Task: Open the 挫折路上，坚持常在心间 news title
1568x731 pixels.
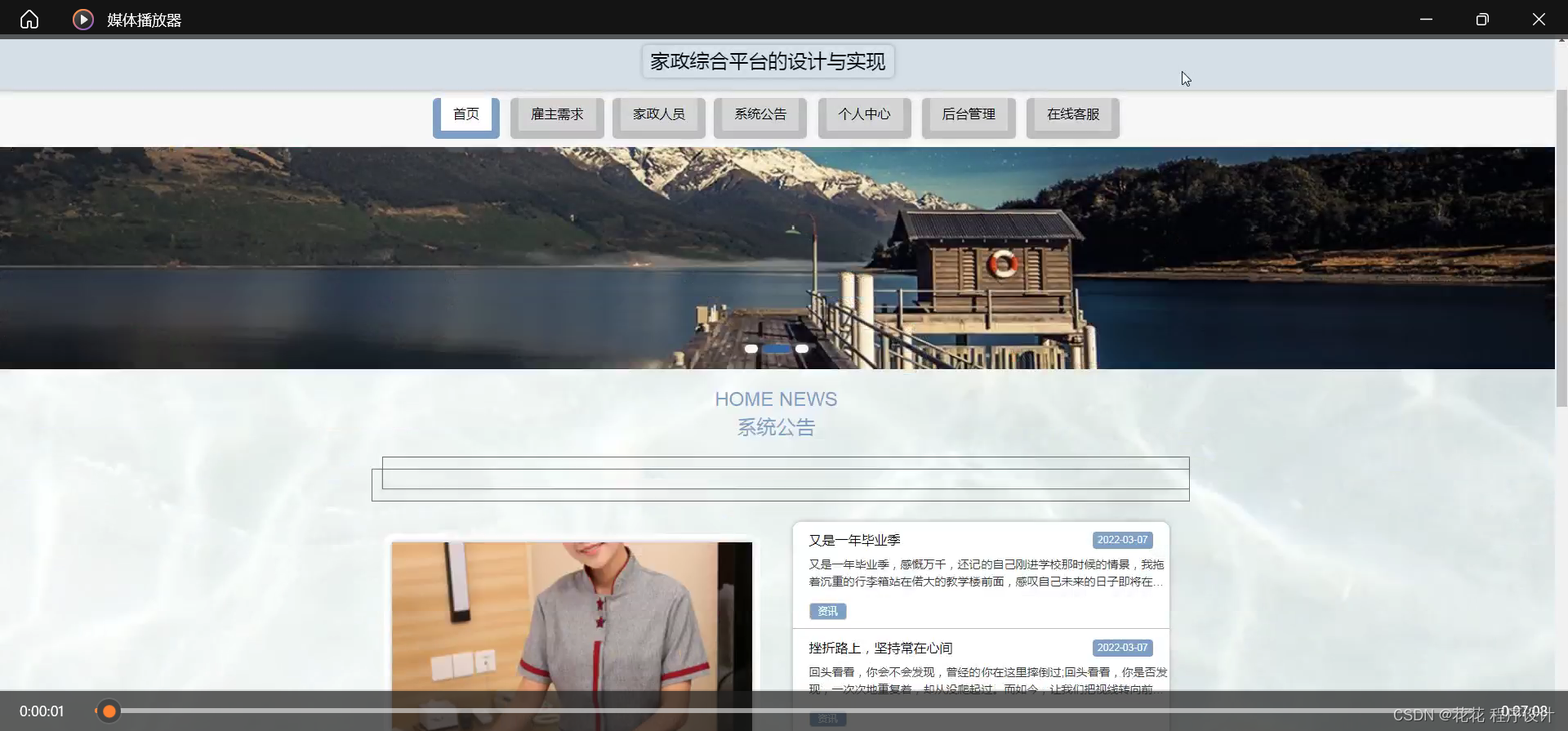Action: 880,648
